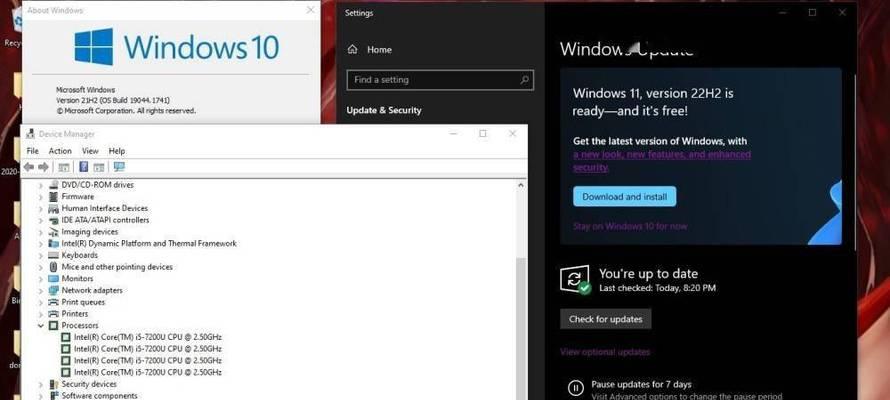The image size is (890, 400).
Task: Select the Print queues label
Action: pos(83,302)
